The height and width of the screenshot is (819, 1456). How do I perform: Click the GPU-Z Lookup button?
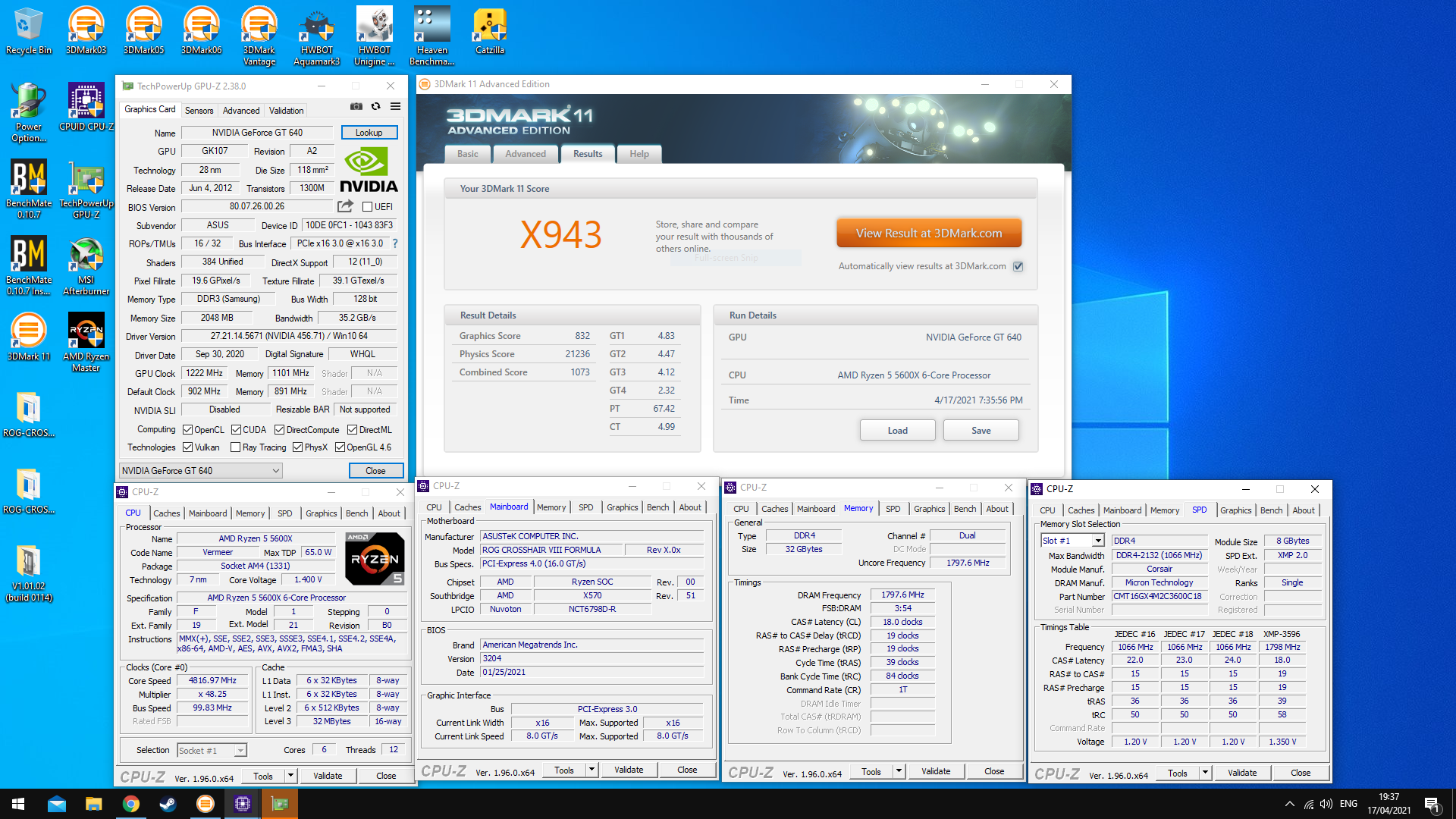(x=369, y=133)
